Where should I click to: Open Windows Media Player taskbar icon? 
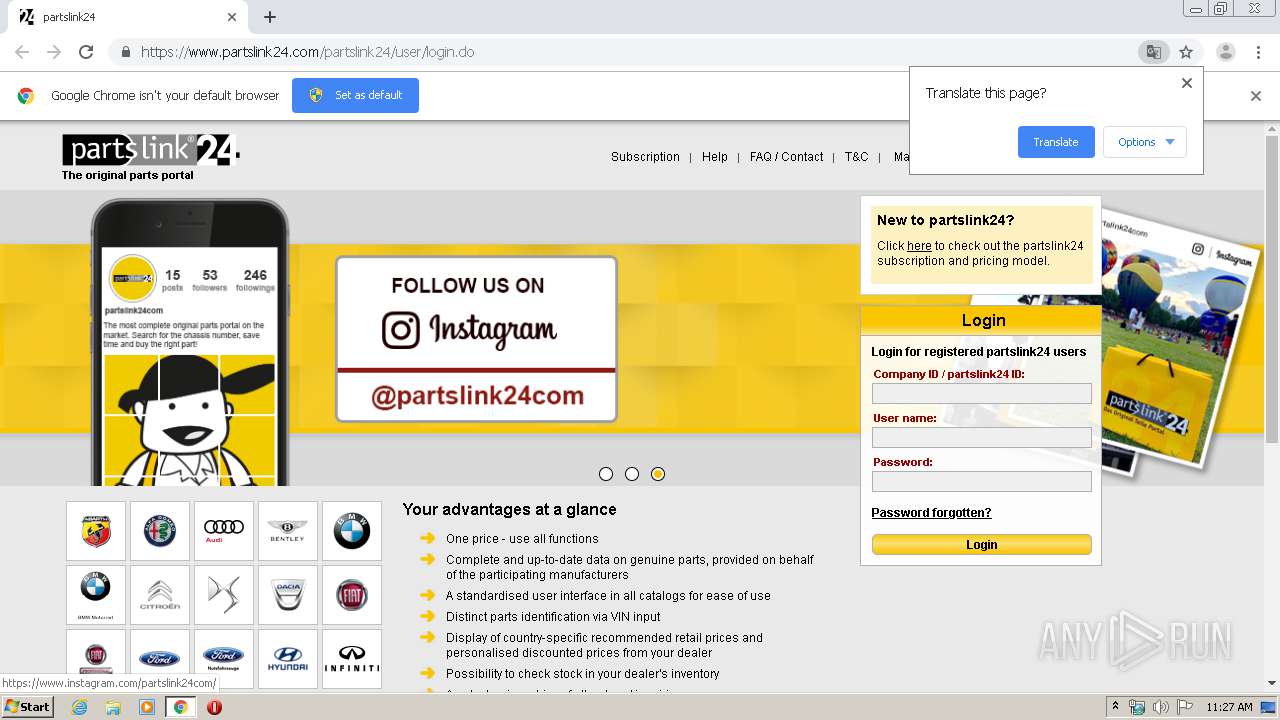tap(147, 707)
